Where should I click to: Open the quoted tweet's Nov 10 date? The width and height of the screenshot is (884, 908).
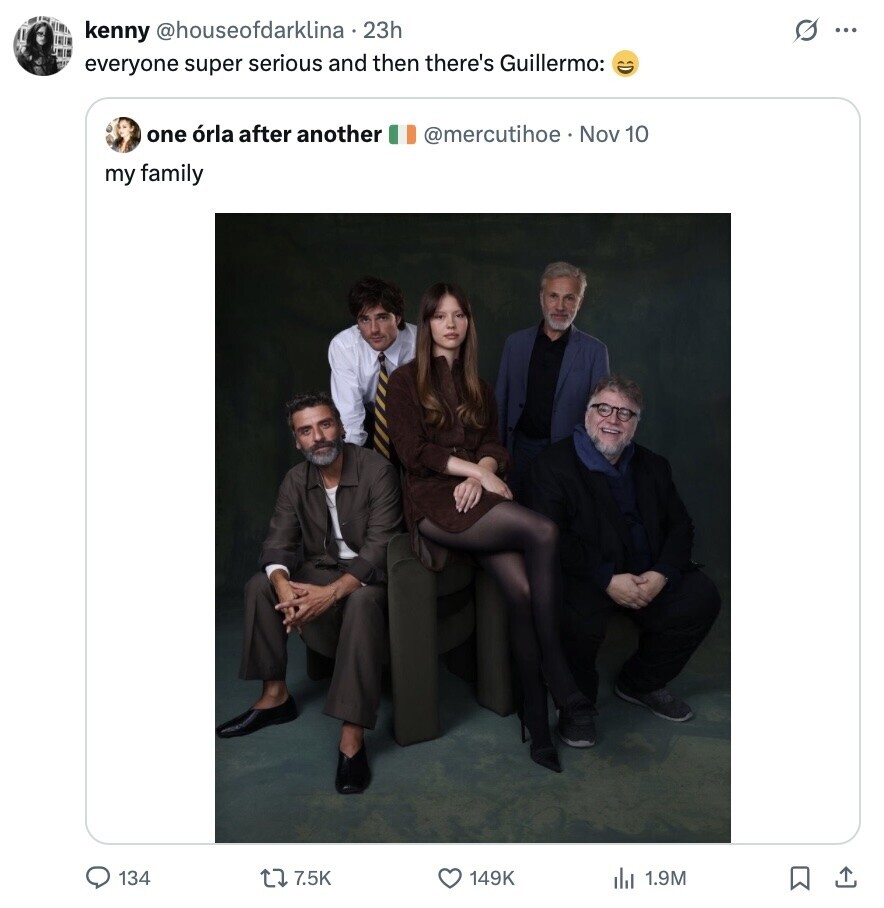pyautogui.click(x=614, y=134)
